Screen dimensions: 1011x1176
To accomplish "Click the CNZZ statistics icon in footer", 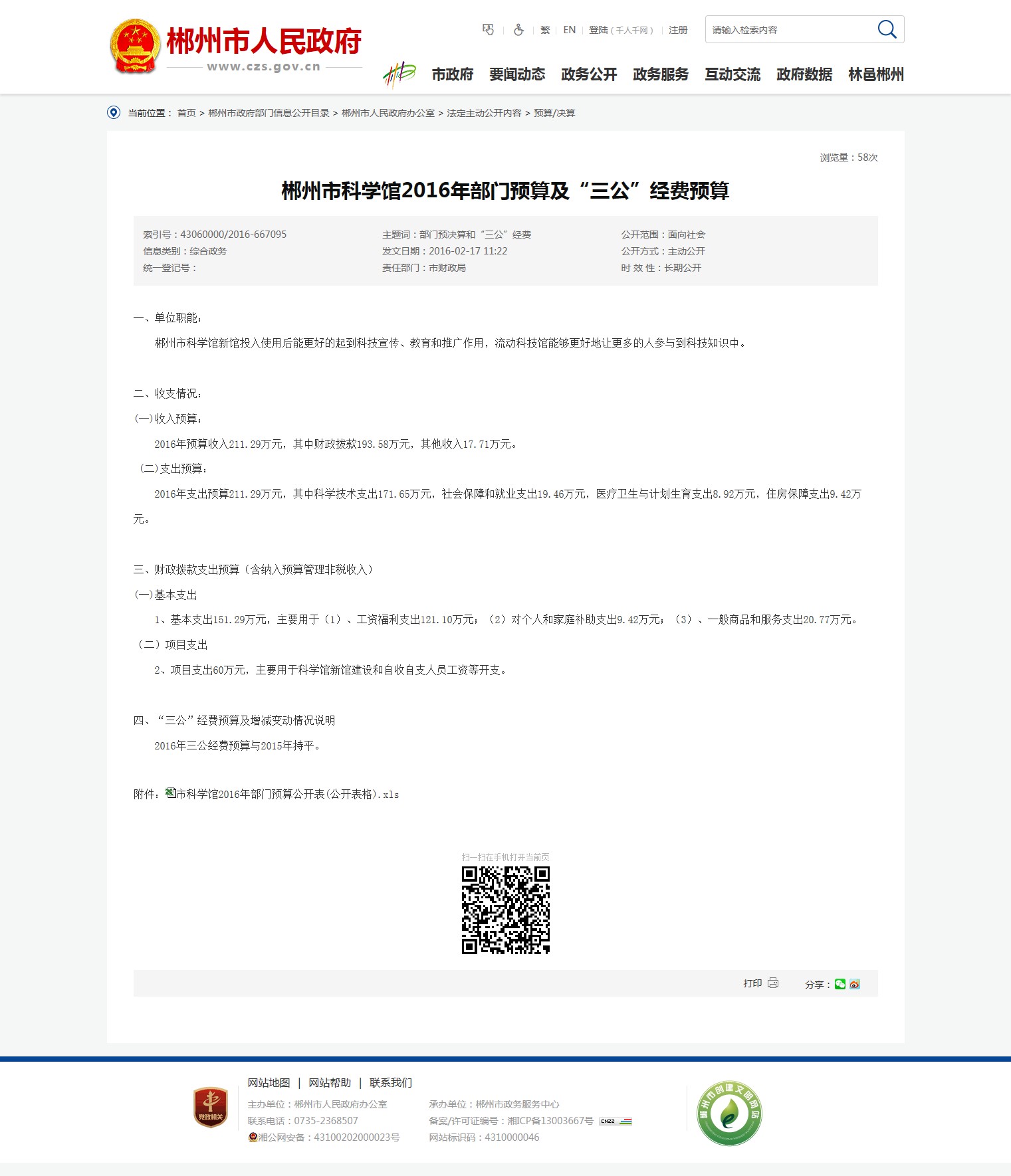I will pos(616,1121).
